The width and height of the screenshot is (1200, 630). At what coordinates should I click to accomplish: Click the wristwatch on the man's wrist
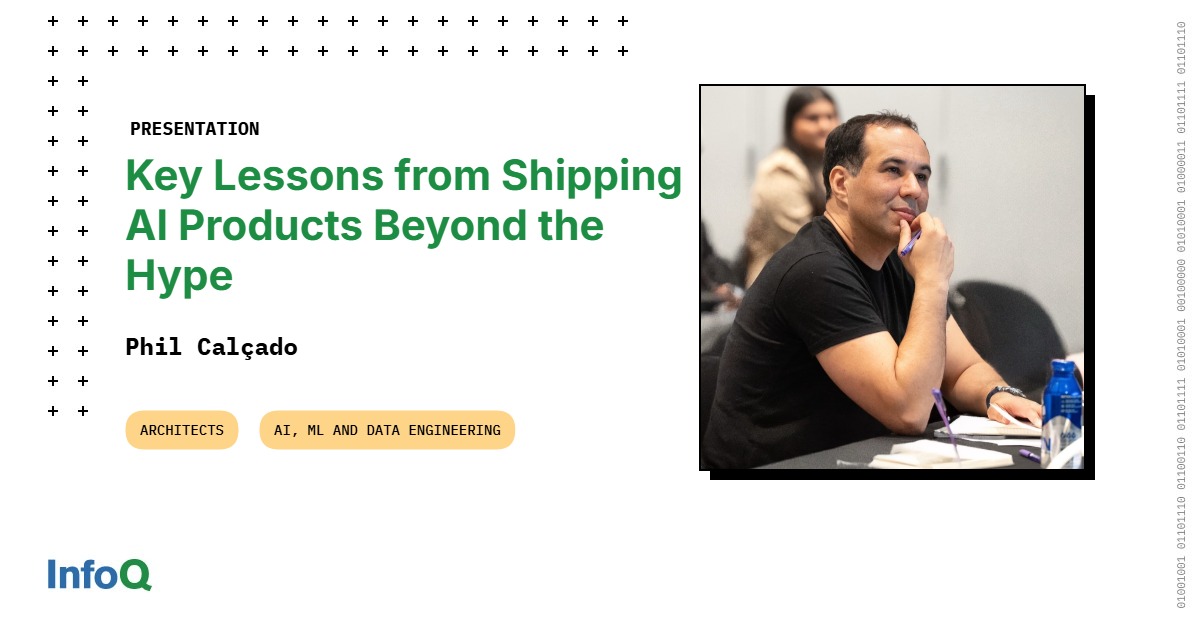[x=1003, y=394]
